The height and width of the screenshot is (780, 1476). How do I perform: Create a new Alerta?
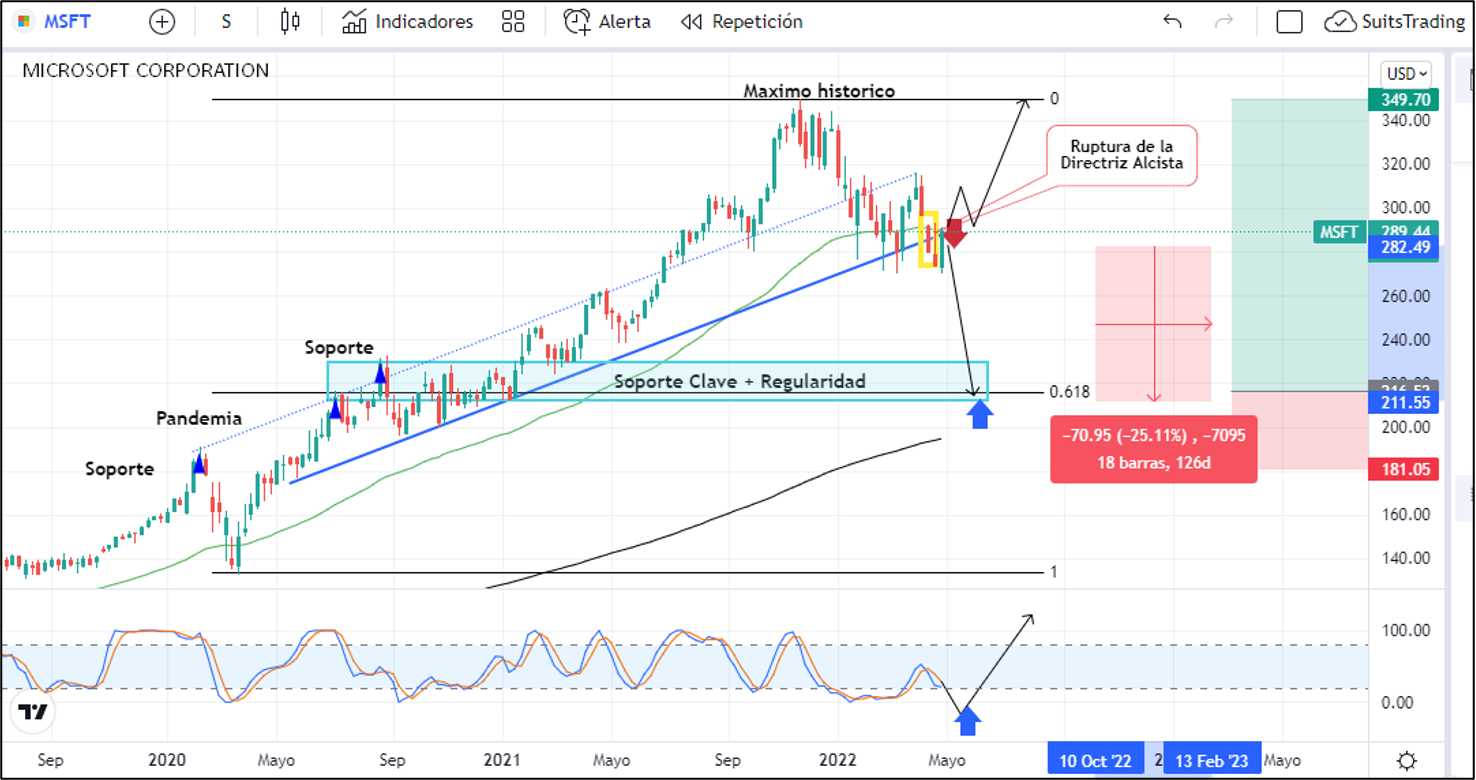pos(607,22)
